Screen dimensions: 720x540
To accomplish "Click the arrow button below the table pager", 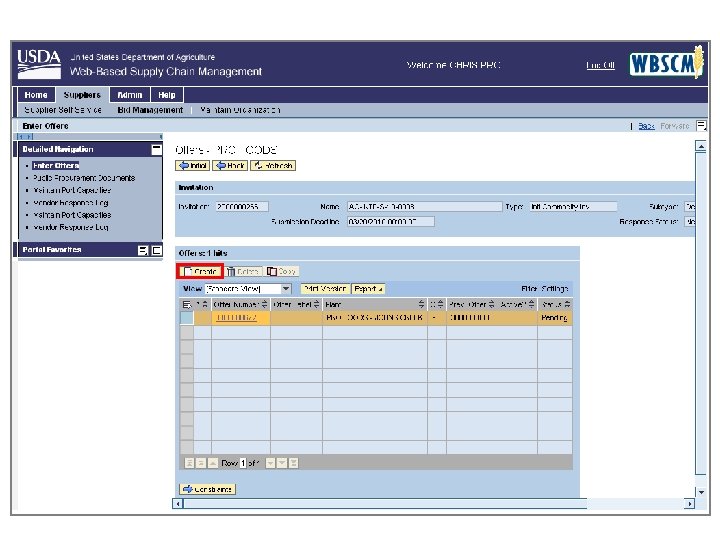I will click(207, 489).
